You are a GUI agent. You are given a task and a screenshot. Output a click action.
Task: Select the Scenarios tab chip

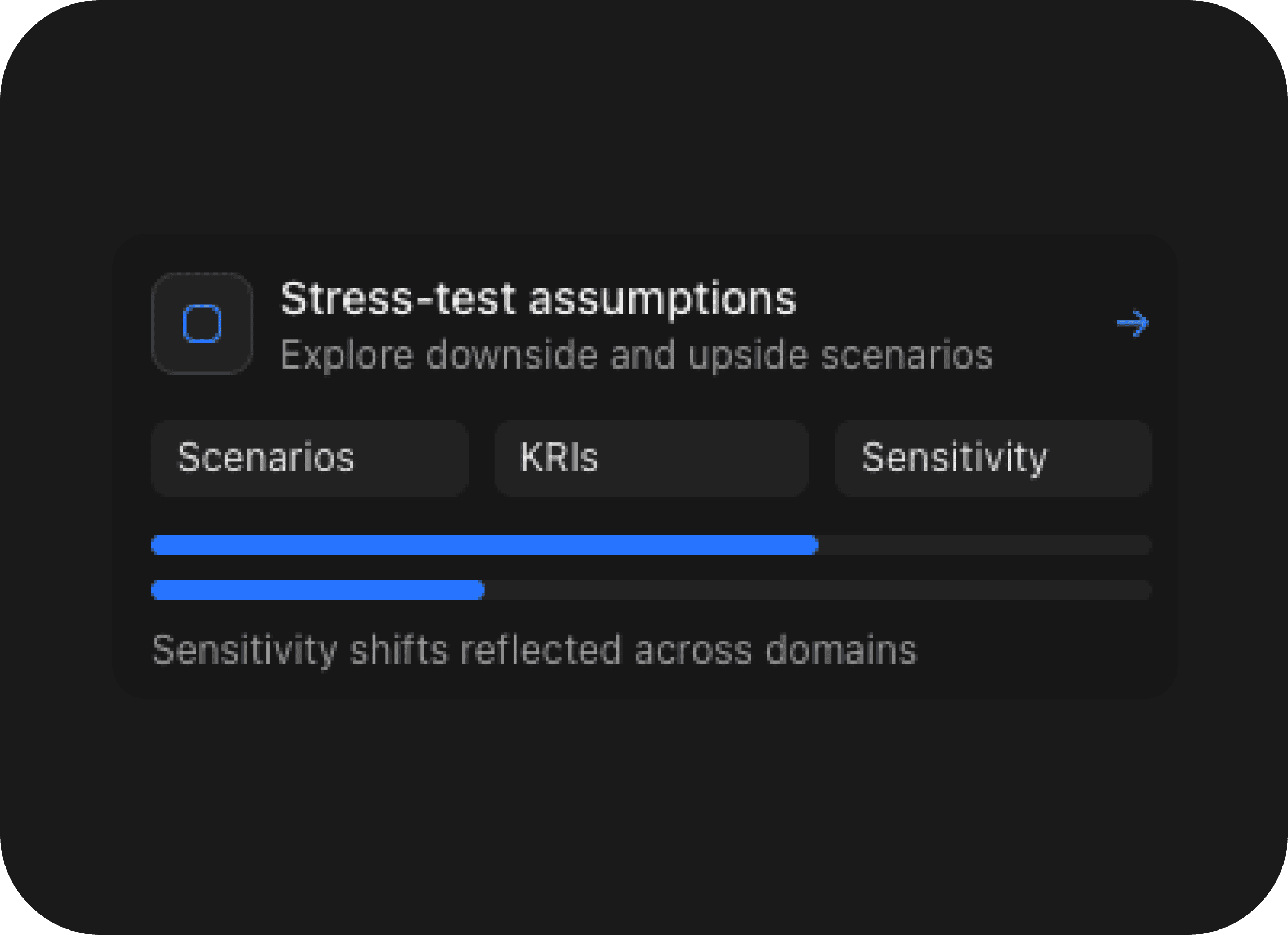310,458
